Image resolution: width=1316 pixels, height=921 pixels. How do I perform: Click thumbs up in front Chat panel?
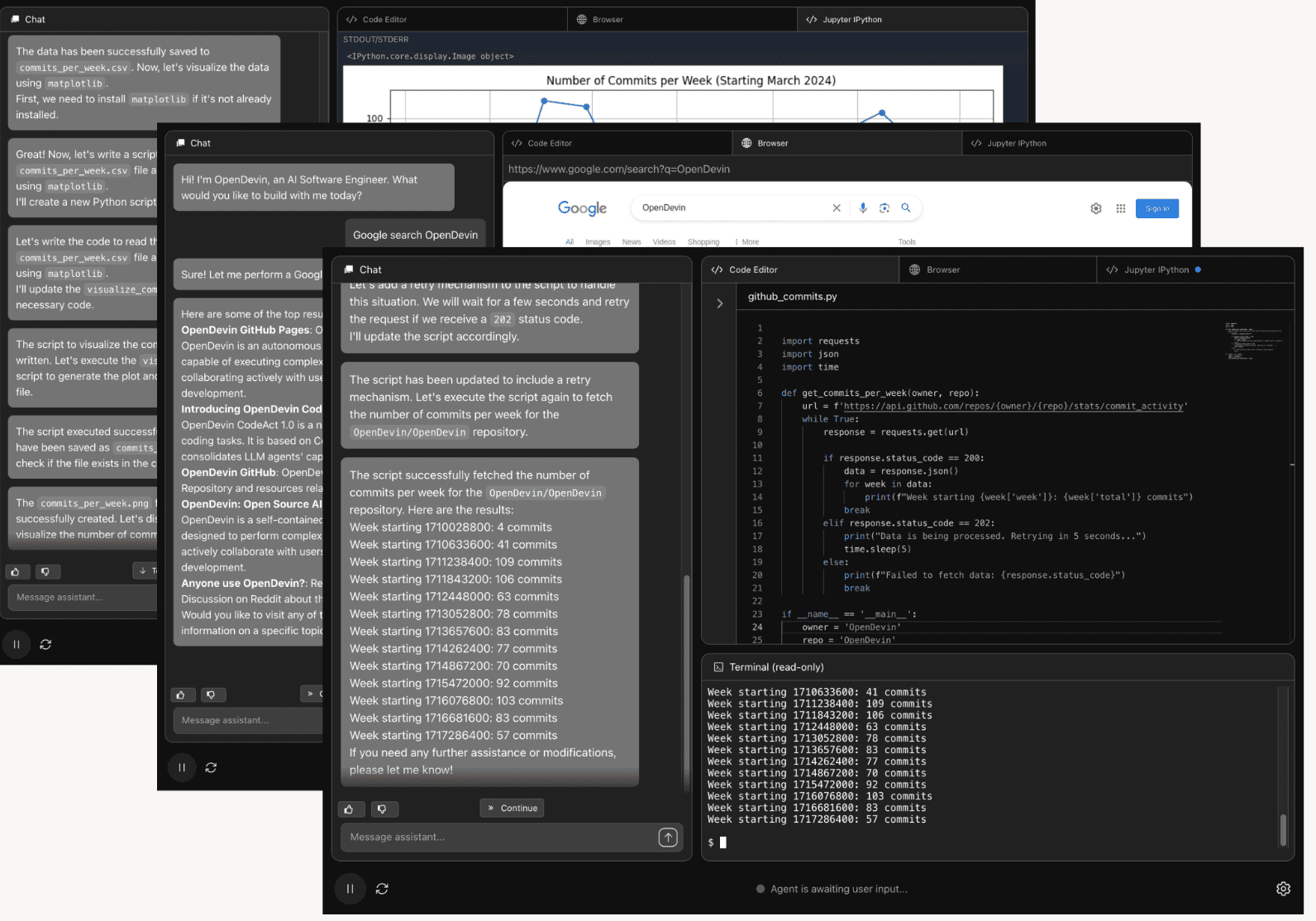tap(349, 809)
